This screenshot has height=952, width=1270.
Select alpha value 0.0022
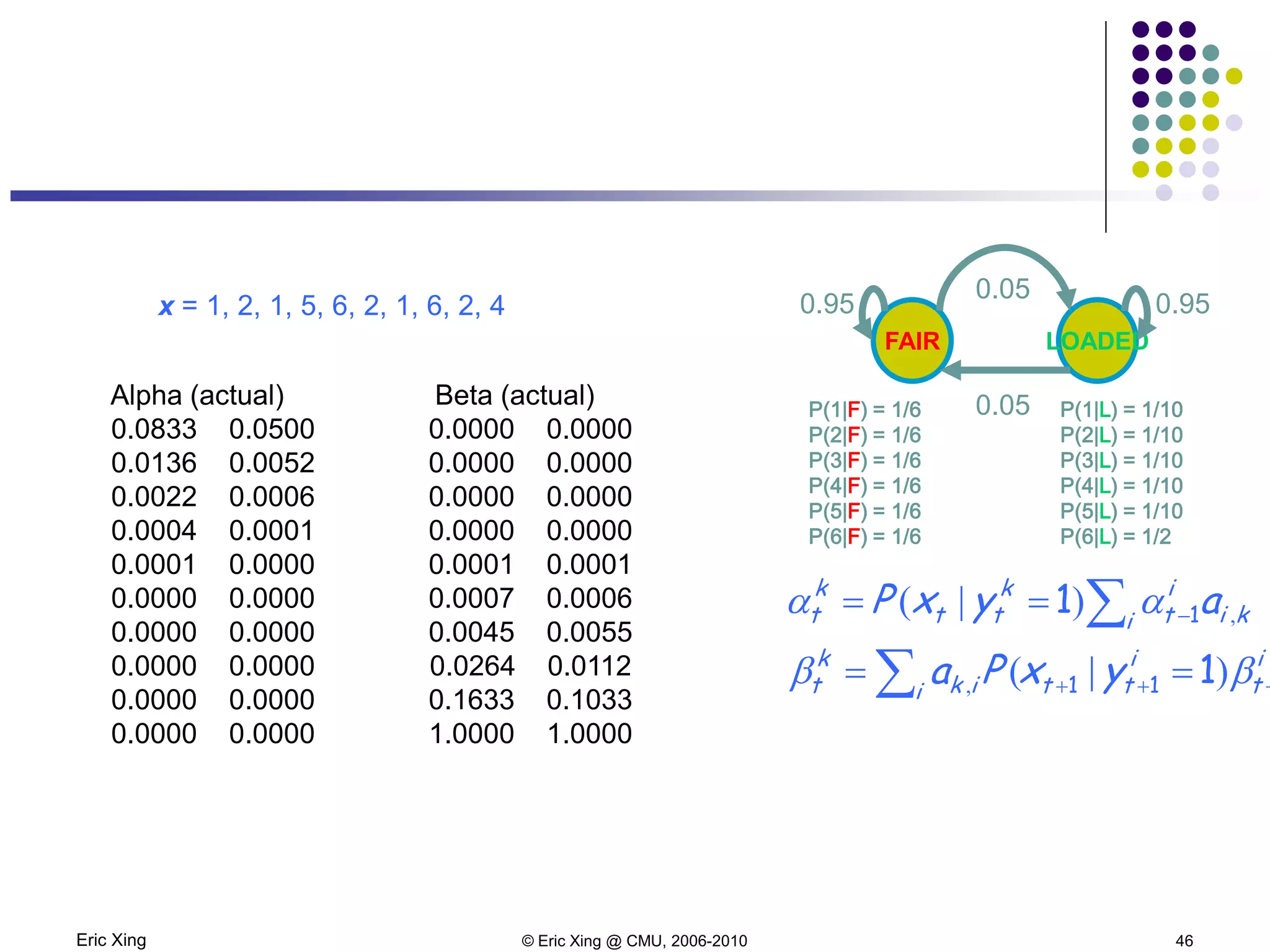coord(154,497)
